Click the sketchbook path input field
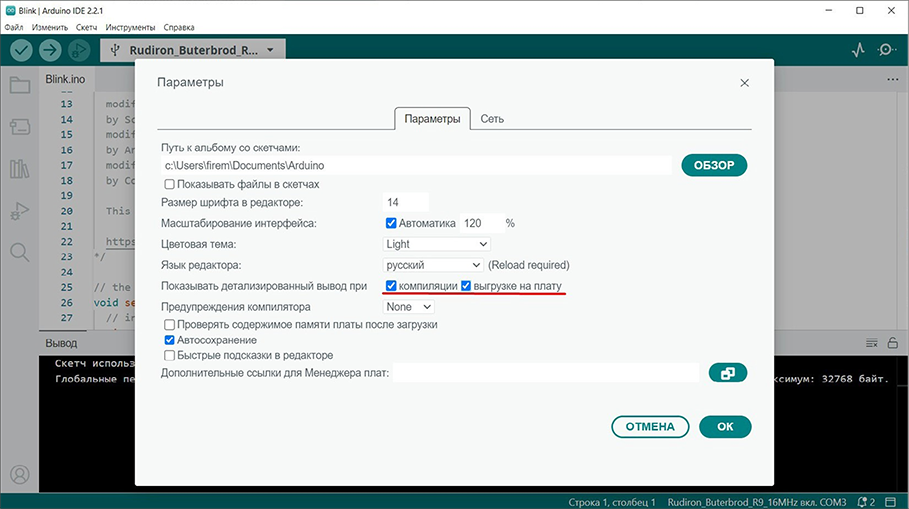 click(x=416, y=166)
